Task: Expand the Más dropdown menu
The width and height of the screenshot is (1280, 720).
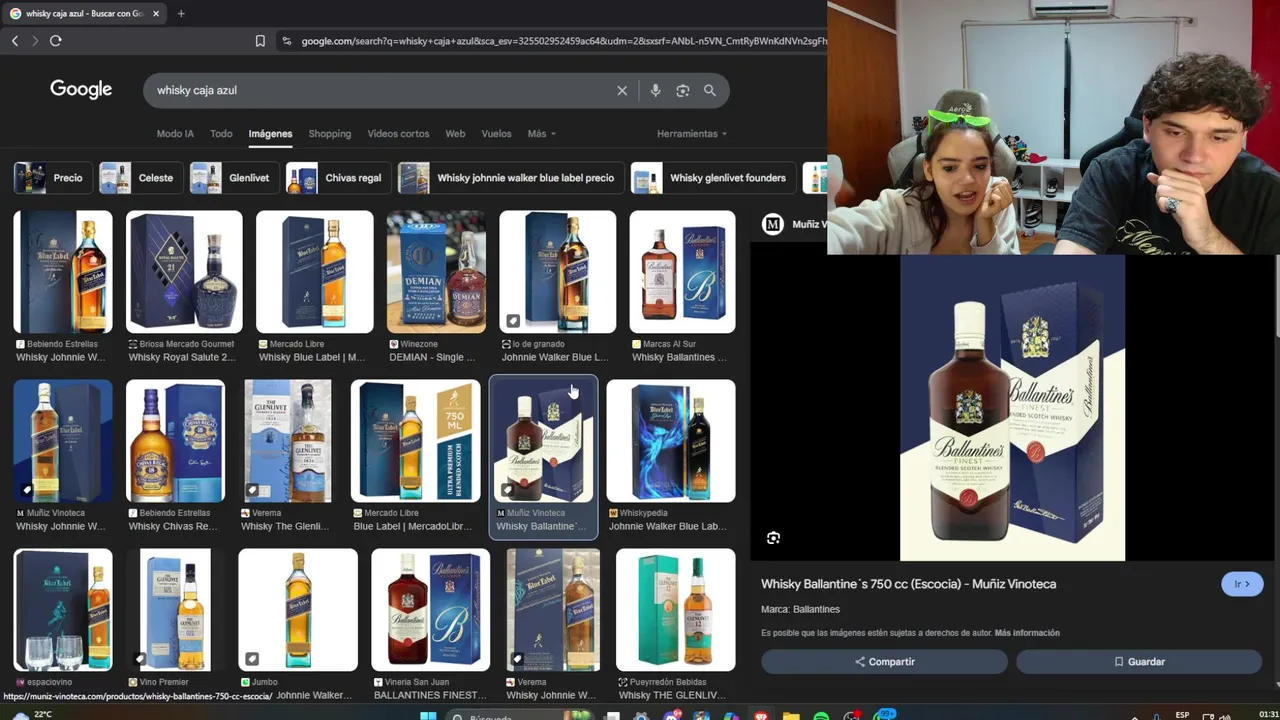Action: [x=541, y=133]
